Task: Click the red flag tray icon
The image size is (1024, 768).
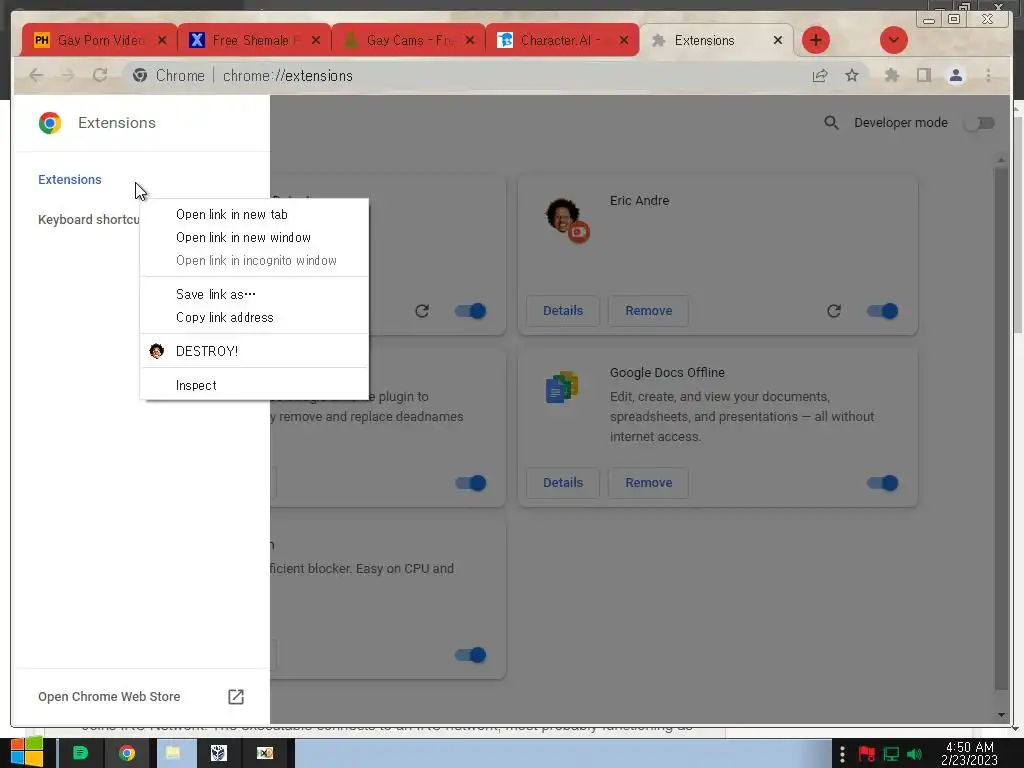Action: 867,754
